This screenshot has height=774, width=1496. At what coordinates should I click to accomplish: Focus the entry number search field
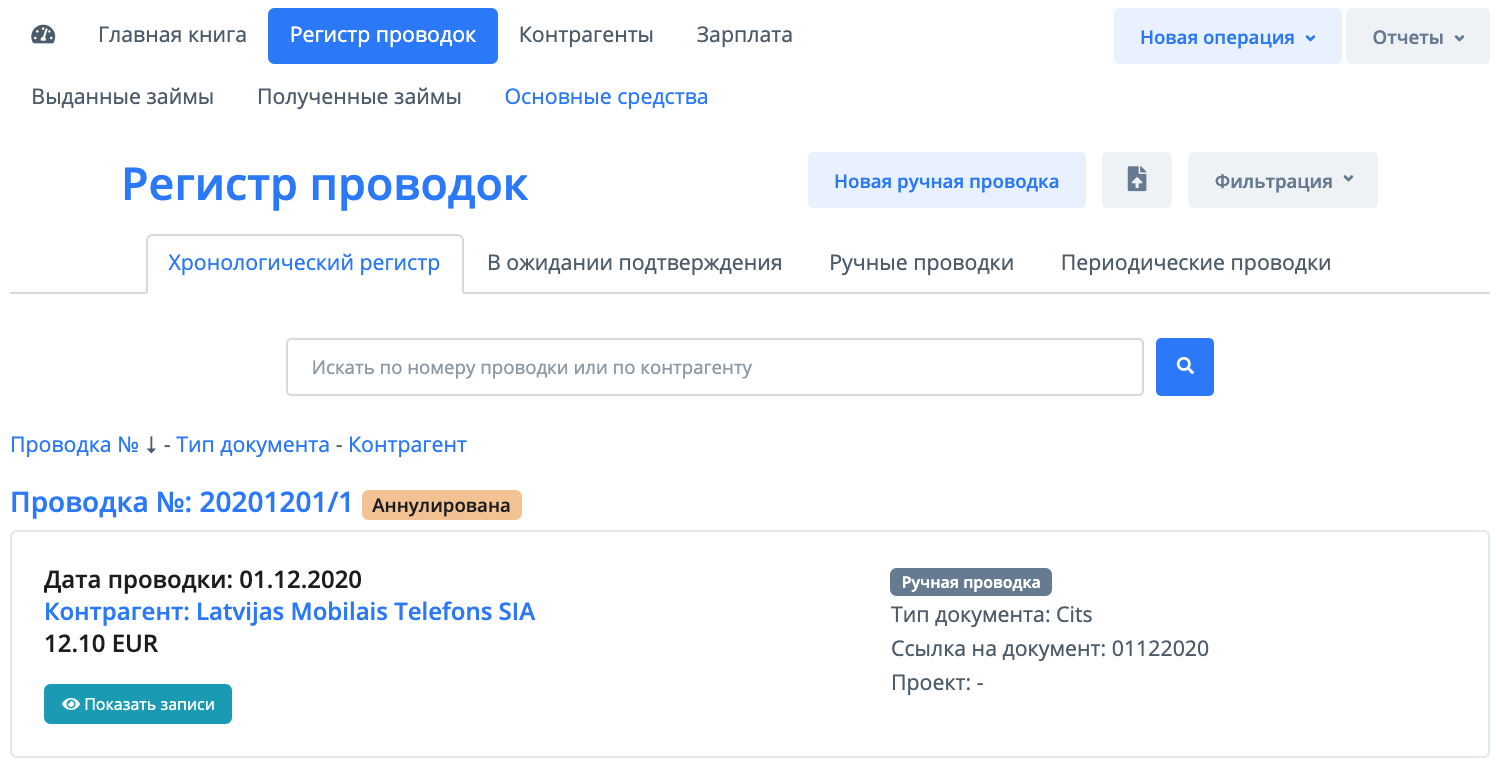(714, 367)
